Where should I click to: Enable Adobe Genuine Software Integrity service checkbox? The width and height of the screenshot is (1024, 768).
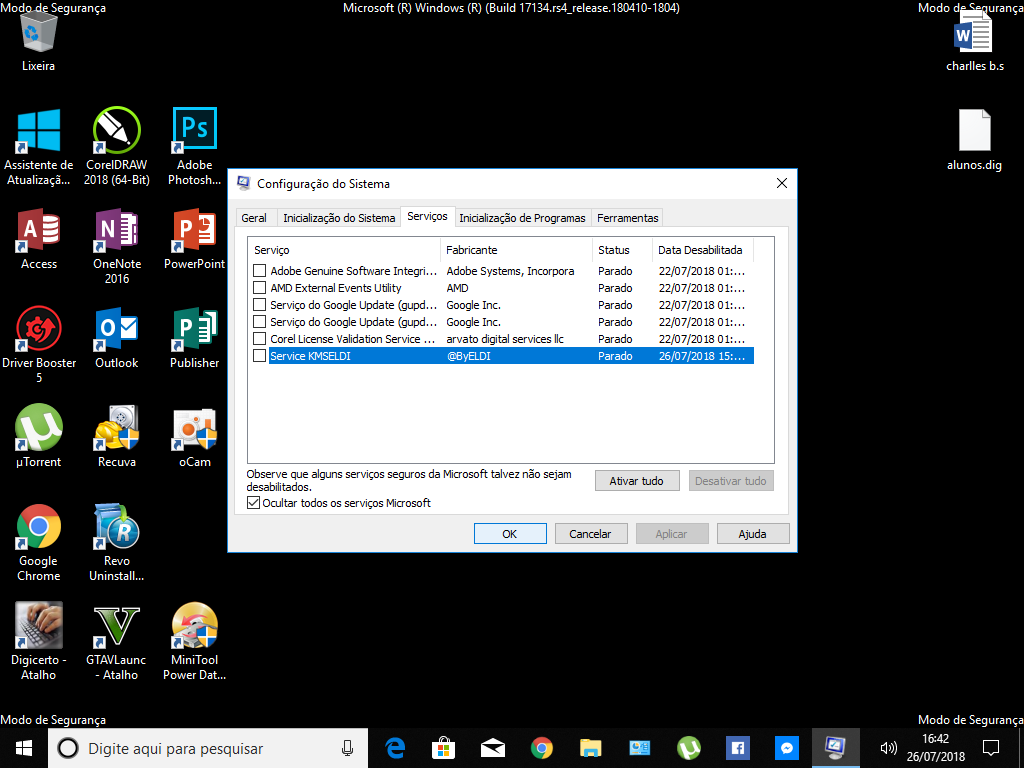click(259, 270)
